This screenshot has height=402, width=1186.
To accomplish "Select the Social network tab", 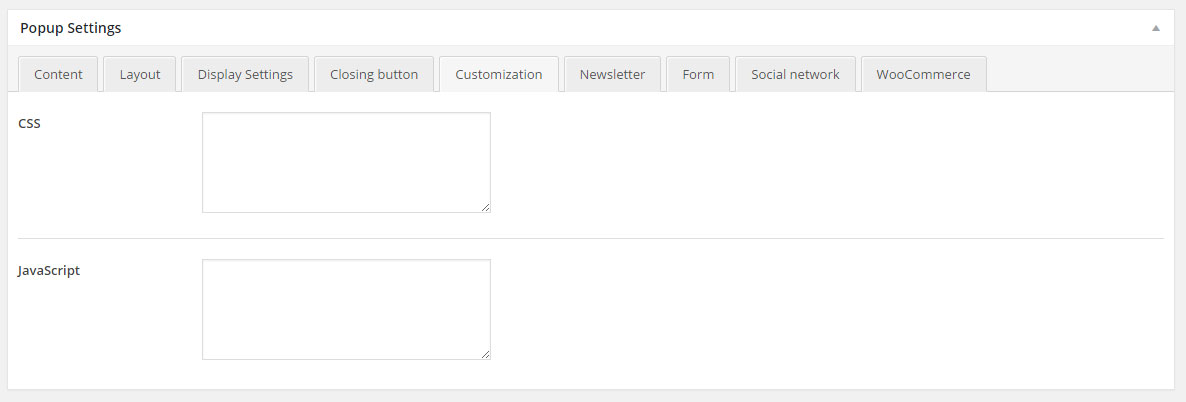I will pyautogui.click(x=795, y=74).
